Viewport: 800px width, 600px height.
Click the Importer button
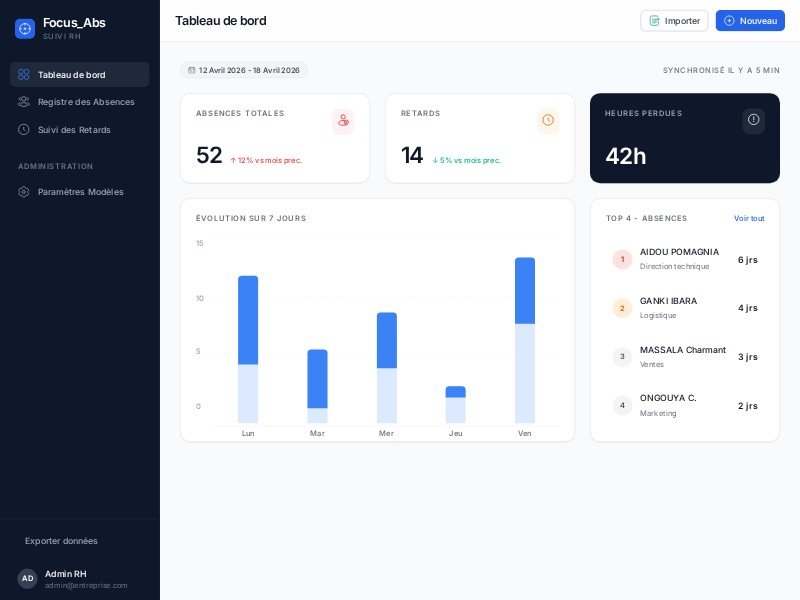[674, 21]
